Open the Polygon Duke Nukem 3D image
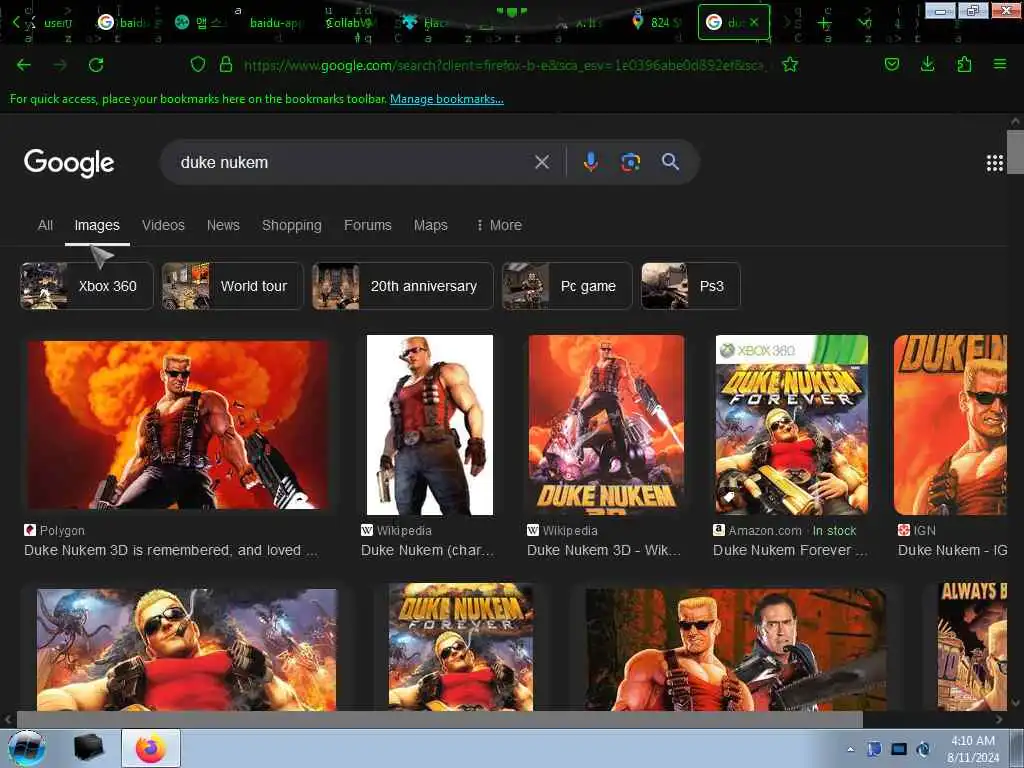 pos(177,424)
